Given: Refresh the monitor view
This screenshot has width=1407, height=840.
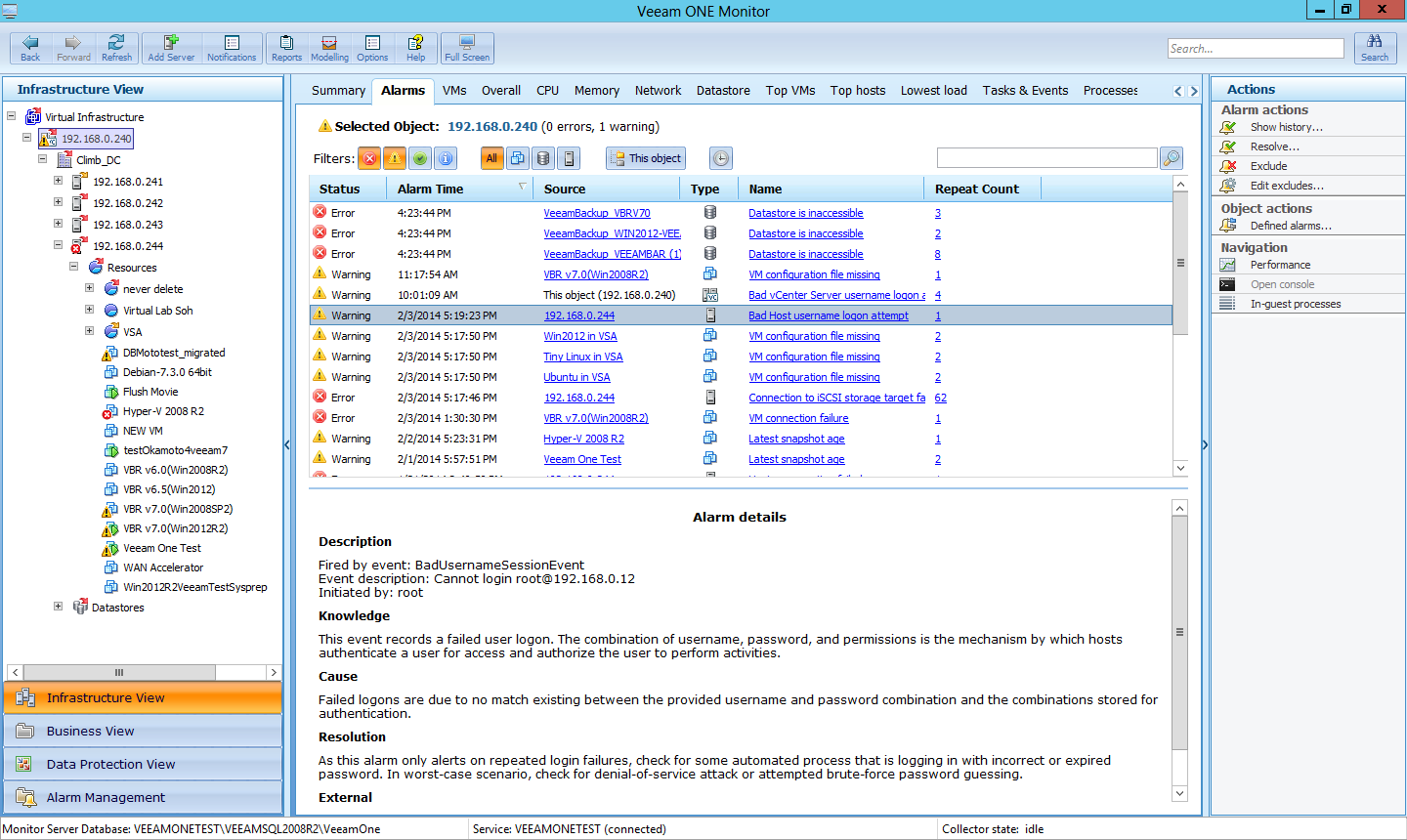Looking at the screenshot, I should [116, 48].
